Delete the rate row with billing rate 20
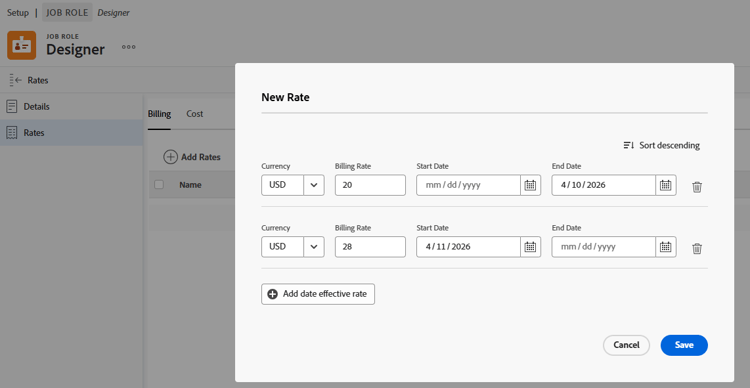Viewport: 750px width, 388px height. click(697, 187)
